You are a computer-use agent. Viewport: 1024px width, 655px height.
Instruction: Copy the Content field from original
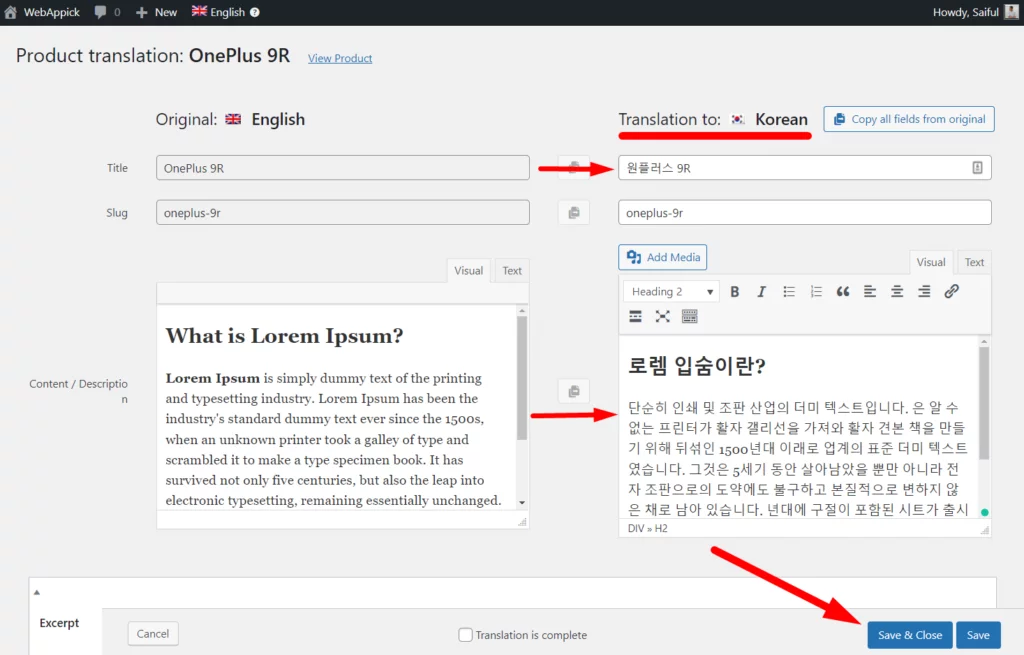tap(574, 391)
